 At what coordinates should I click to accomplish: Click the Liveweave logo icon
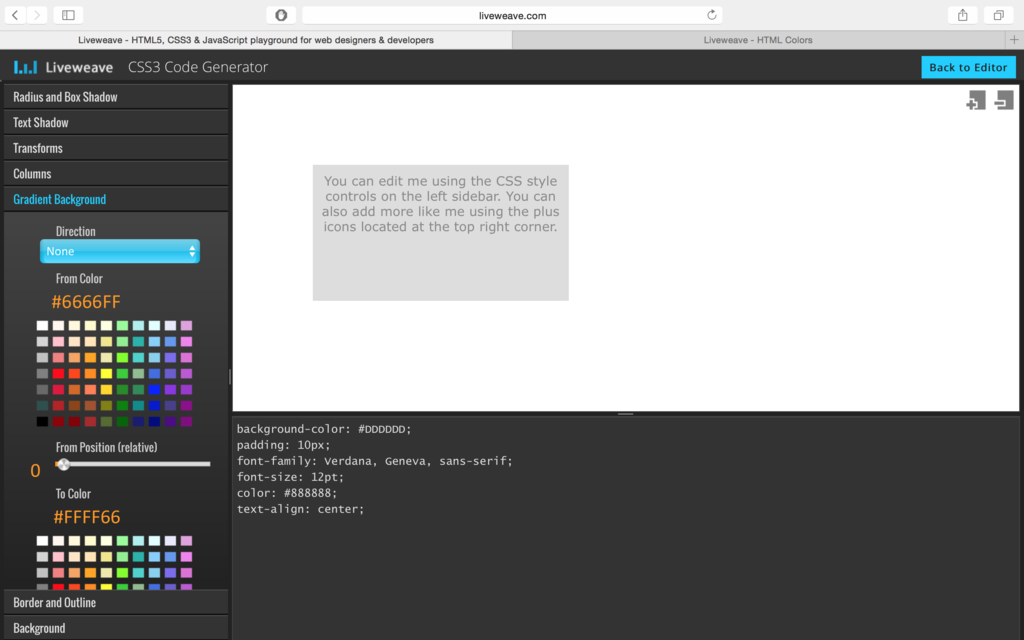tap(25, 67)
